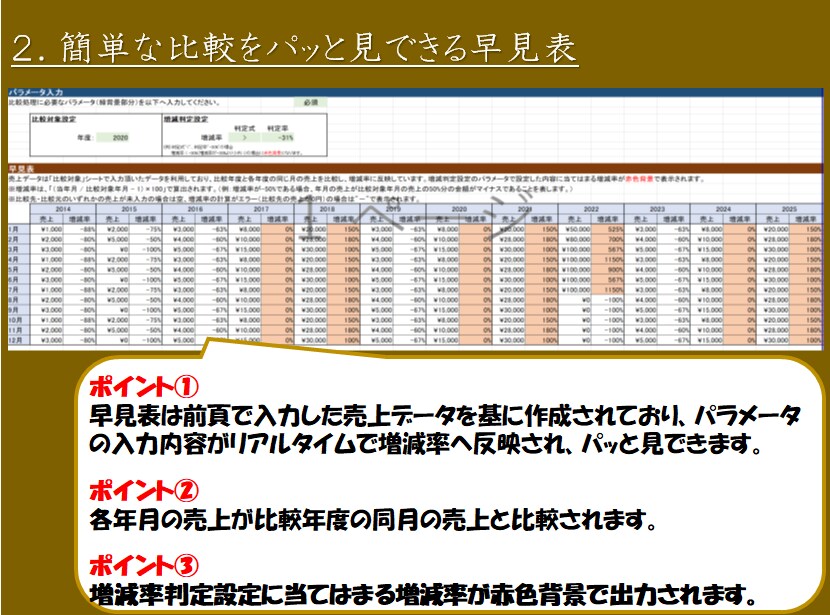Select the 2015 year column header
This screenshot has height=615, width=830.
129,209
